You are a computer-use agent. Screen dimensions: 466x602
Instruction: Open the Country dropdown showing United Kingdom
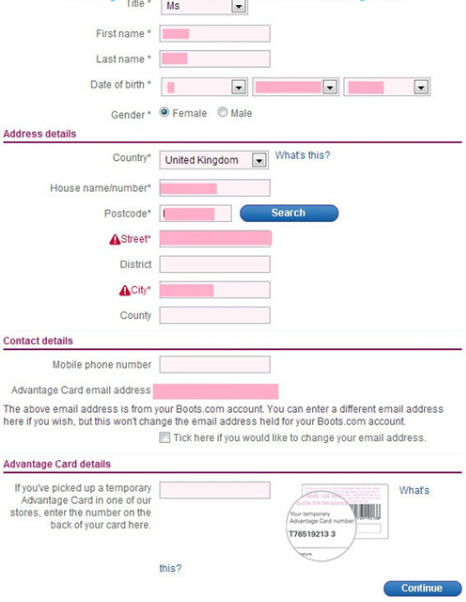pos(214,160)
